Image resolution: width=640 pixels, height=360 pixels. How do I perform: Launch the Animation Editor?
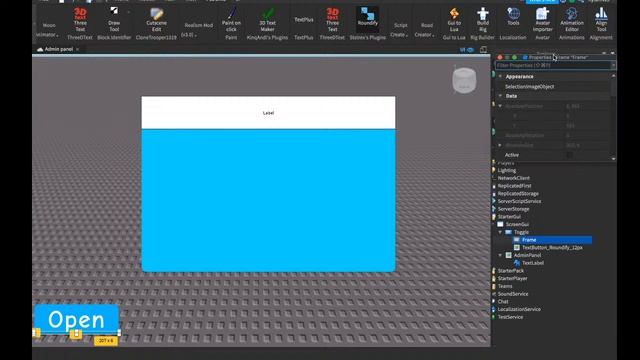(x=571, y=20)
